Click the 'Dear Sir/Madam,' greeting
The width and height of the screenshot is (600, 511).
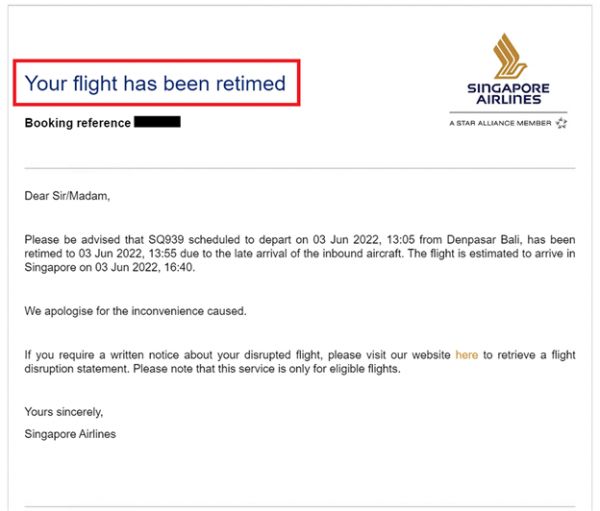pyautogui.click(x=67, y=196)
